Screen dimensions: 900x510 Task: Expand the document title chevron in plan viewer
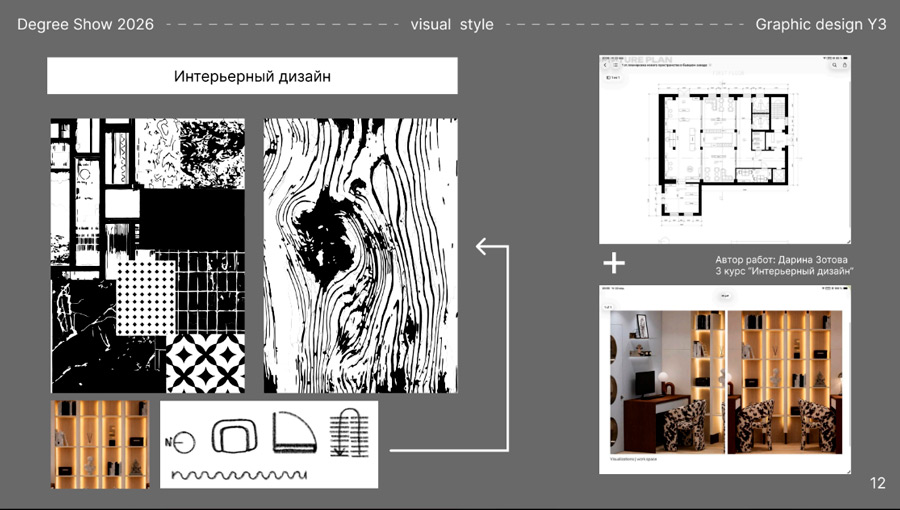click(x=710, y=65)
